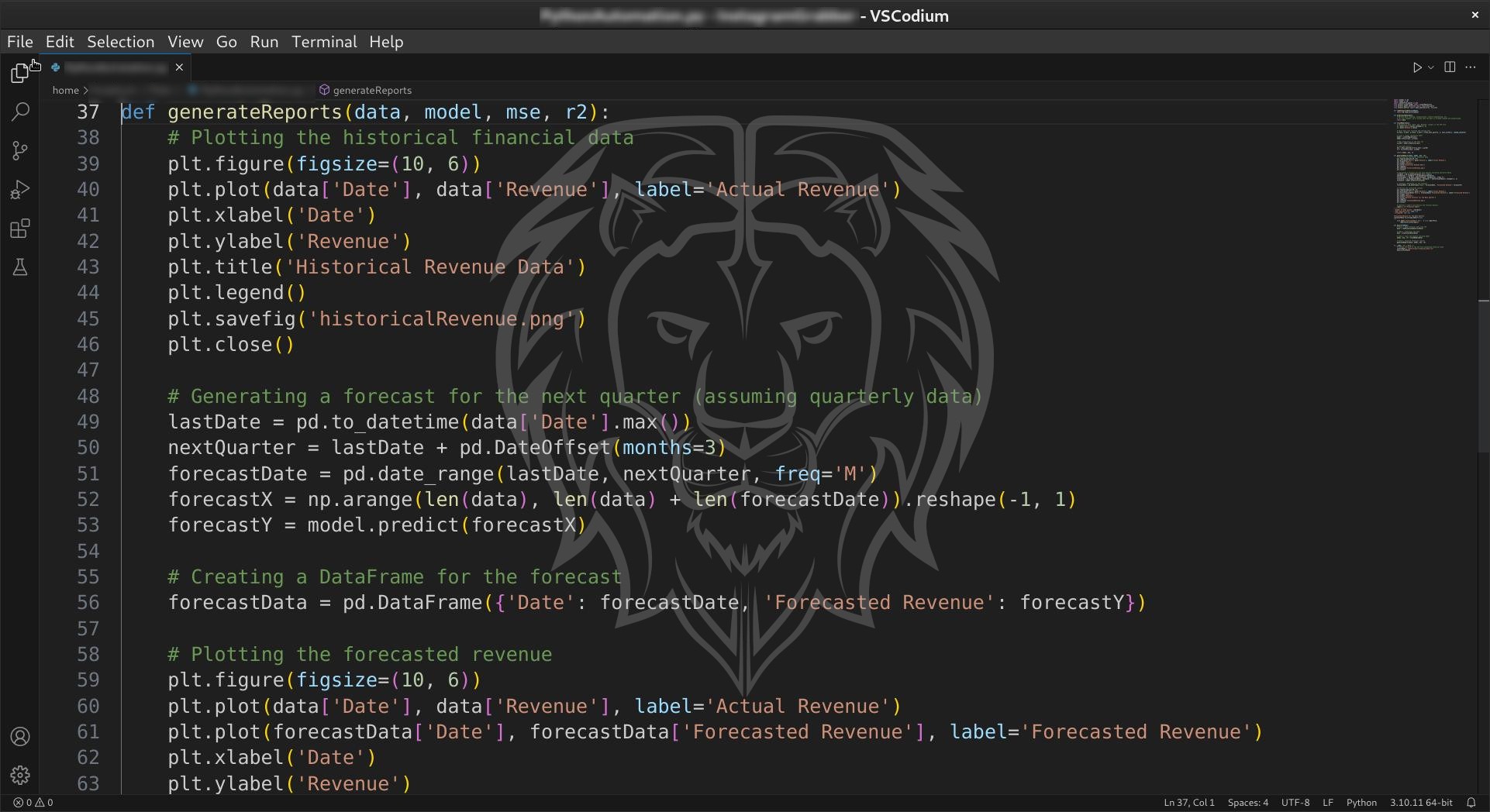The height and width of the screenshot is (812, 1490).
Task: Click the vertical editor scrollbar
Action: [1483, 375]
